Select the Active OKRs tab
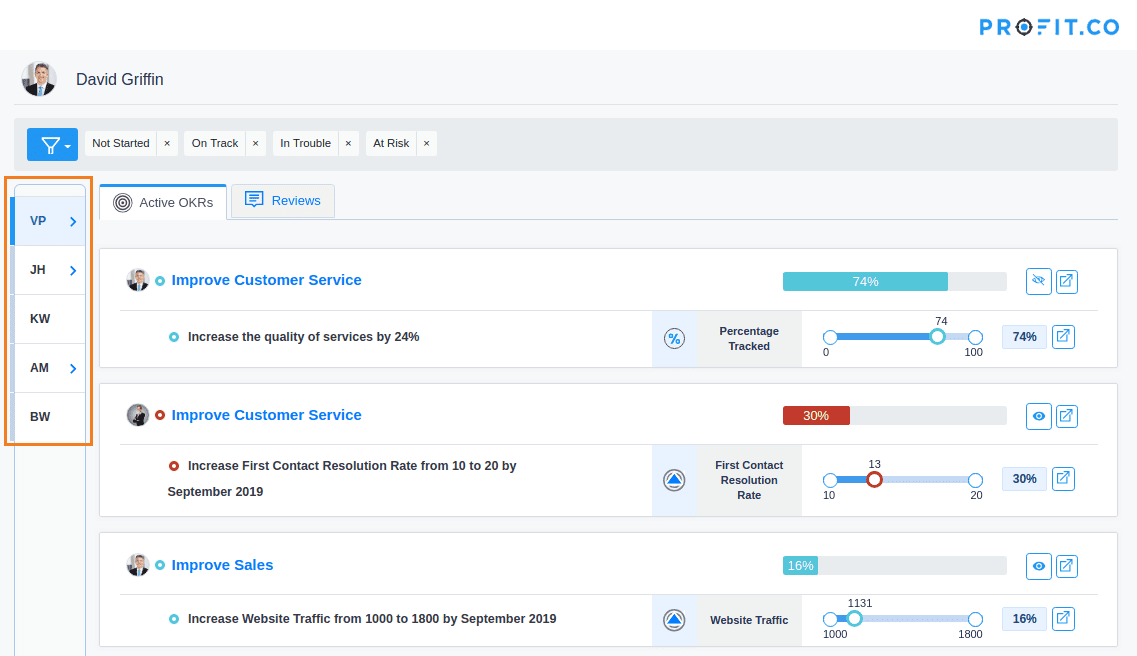Viewport: 1137px width, 656px height. point(163,201)
